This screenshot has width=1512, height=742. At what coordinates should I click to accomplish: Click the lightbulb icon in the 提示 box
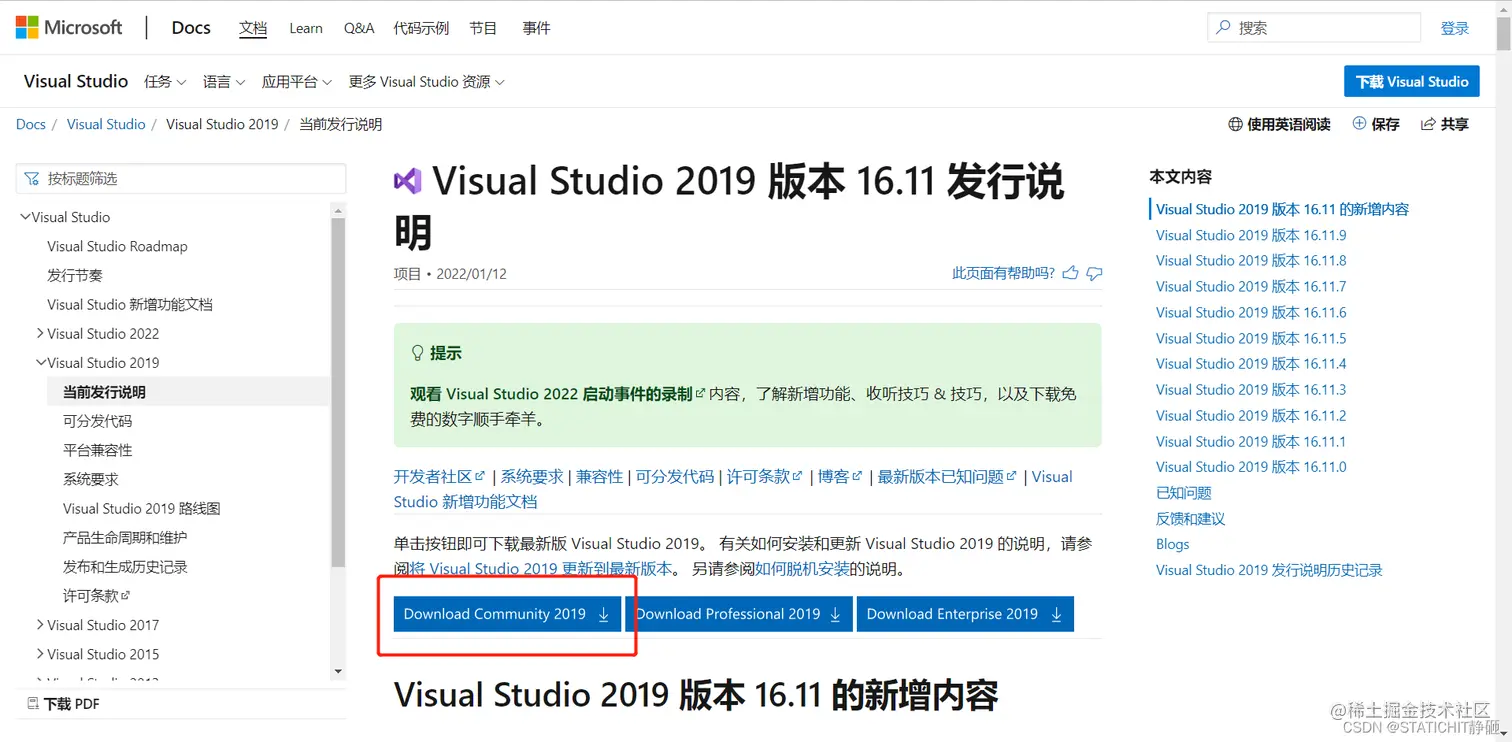[x=418, y=353]
